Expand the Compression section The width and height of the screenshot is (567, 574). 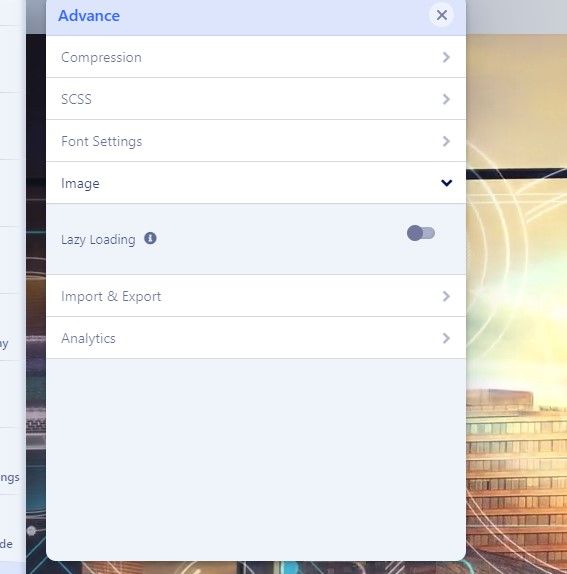[256, 57]
